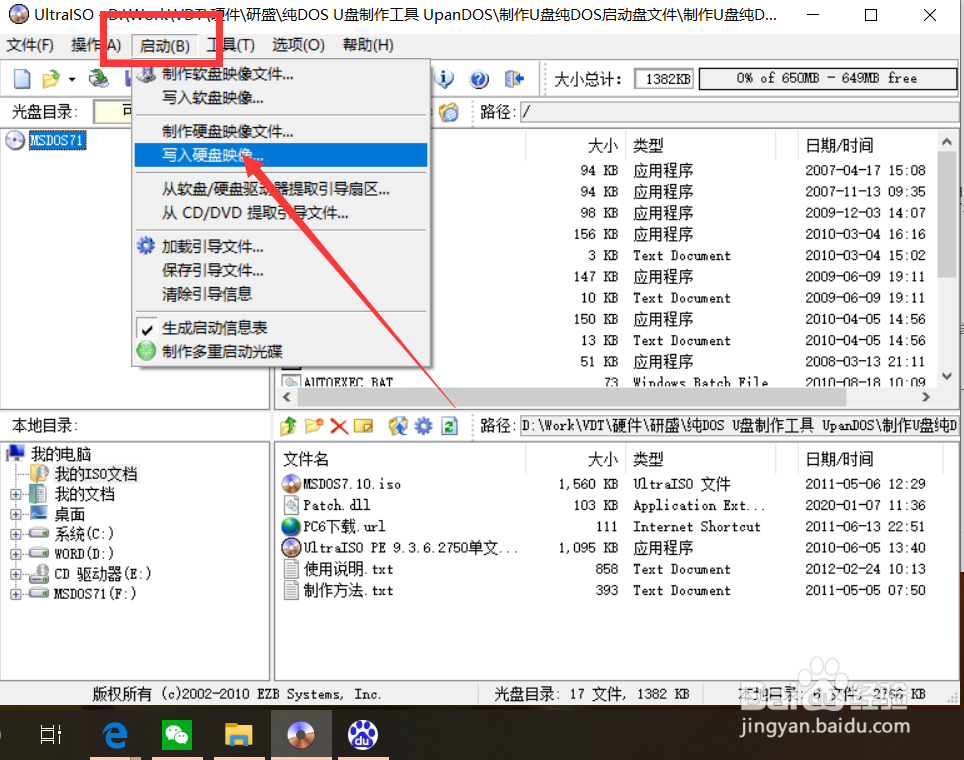Open the dropdown arrow beside the Open icon
Image resolution: width=964 pixels, height=760 pixels.
(x=72, y=79)
